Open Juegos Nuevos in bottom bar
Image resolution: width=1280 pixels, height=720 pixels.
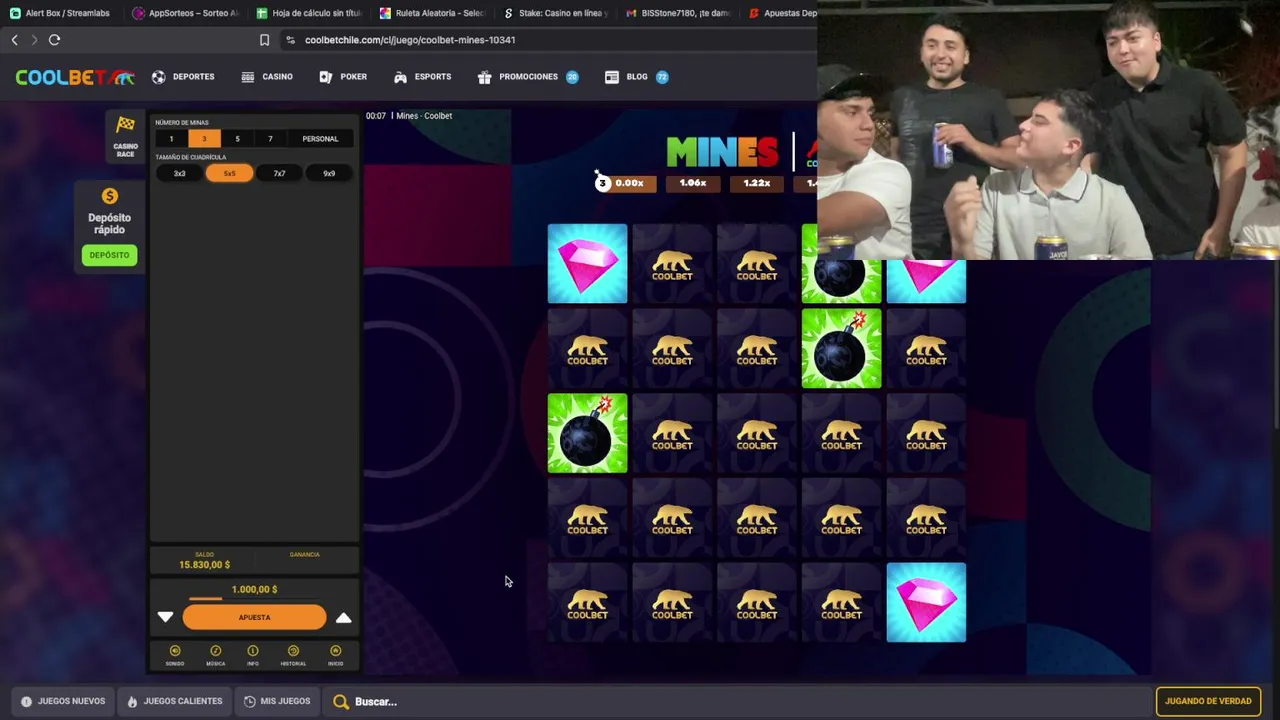pos(63,701)
